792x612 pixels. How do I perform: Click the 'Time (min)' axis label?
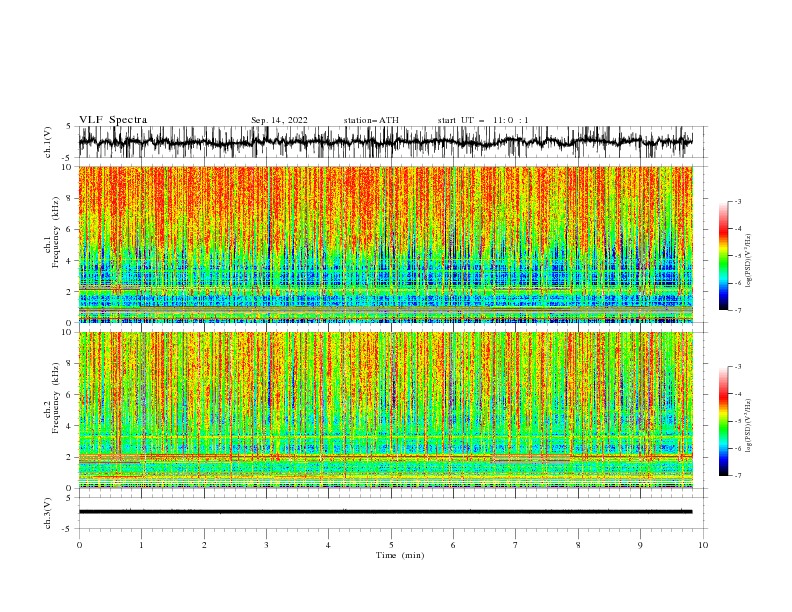pos(400,555)
